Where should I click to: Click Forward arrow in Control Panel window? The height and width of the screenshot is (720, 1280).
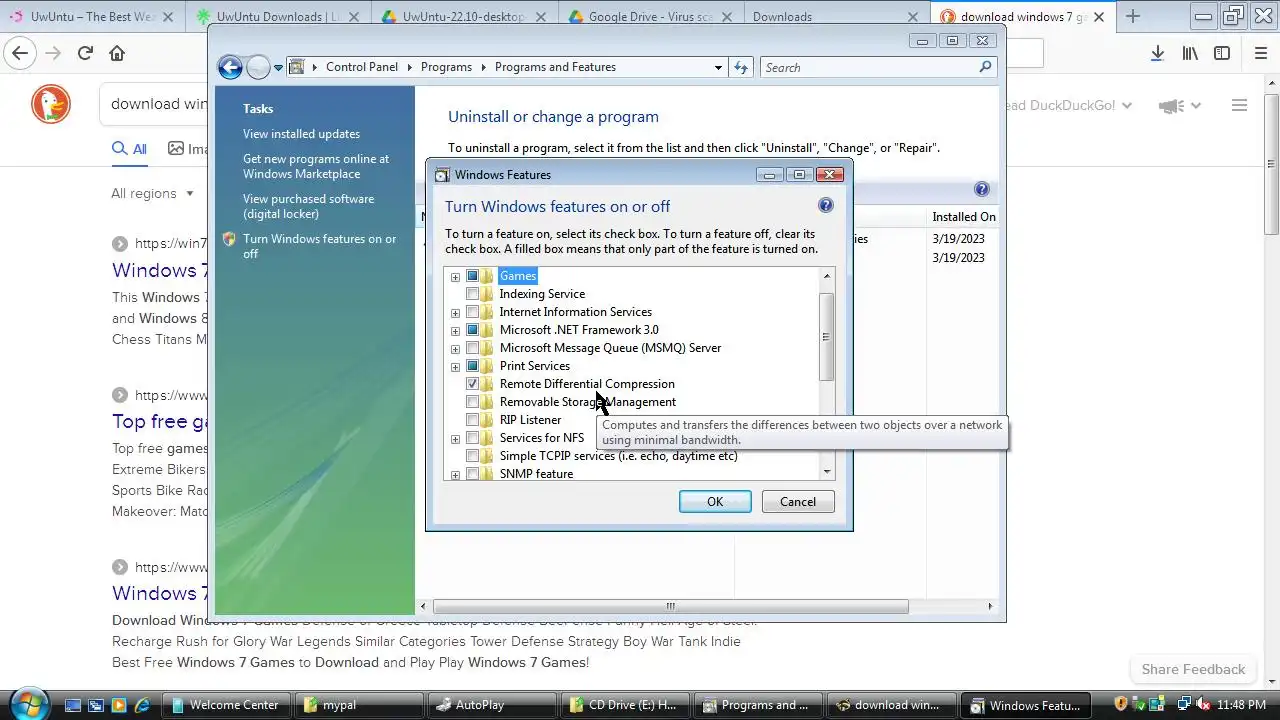coord(258,67)
